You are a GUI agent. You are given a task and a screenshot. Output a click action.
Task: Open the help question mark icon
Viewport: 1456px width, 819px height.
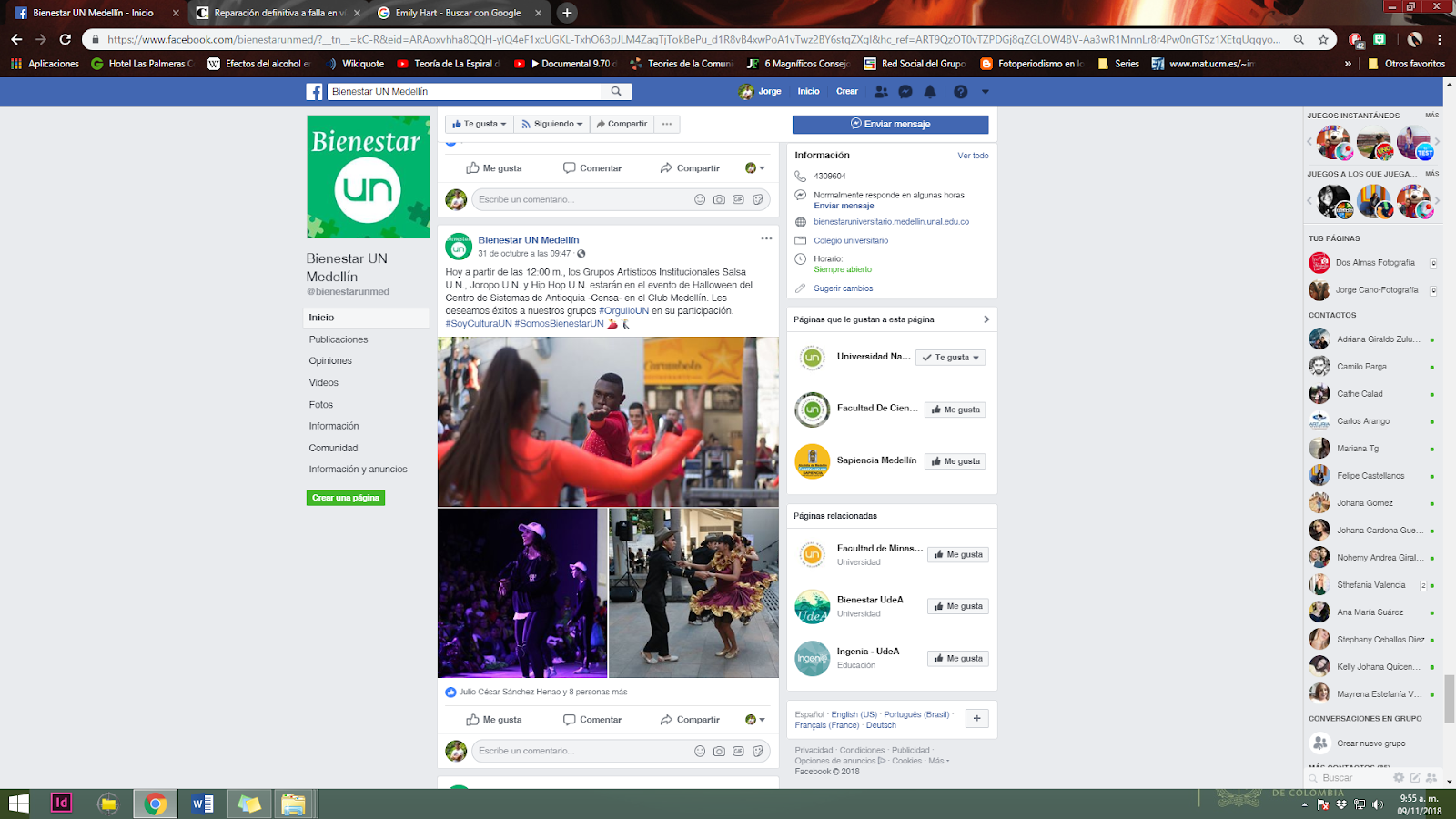[960, 92]
